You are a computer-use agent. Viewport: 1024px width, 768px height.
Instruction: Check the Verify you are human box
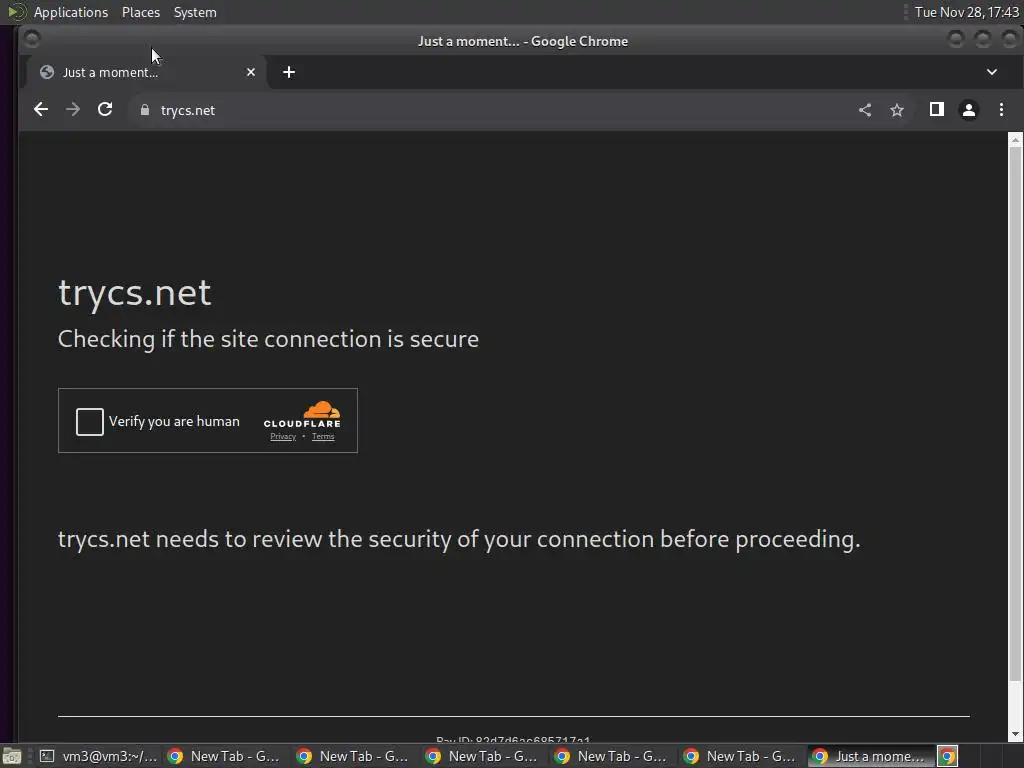pyautogui.click(x=89, y=421)
